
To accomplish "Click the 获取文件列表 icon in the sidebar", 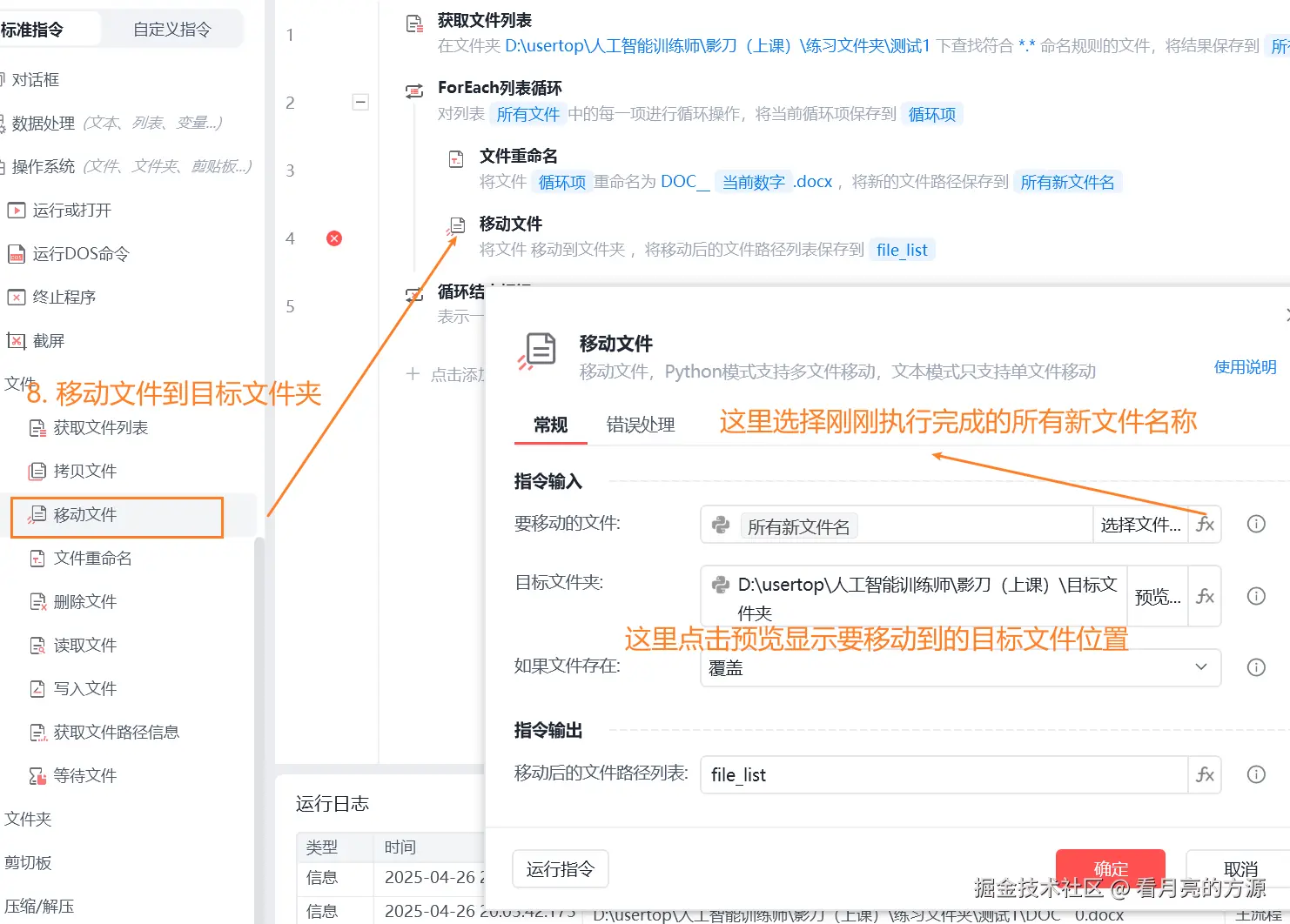I will point(37,427).
